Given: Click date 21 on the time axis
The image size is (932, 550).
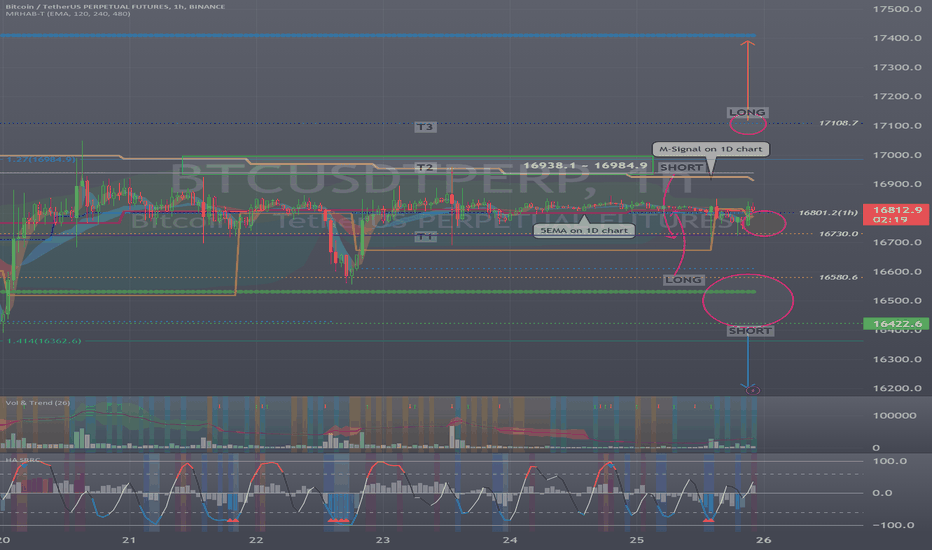Looking at the screenshot, I should (x=128, y=540).
